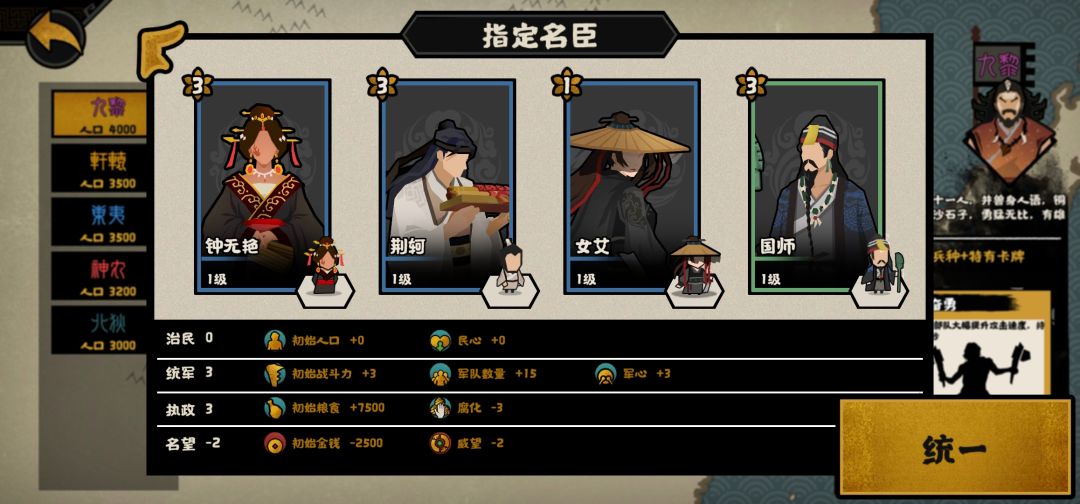Image resolution: width=1080 pixels, height=504 pixels.
Task: Select the 钟无艳 minister card
Action: [x=262, y=186]
